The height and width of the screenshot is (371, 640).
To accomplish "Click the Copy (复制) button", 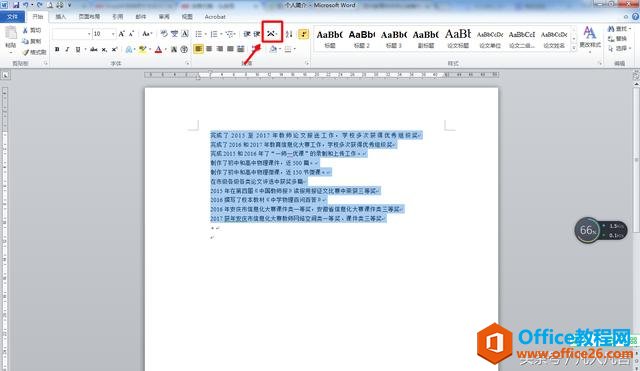I will coord(32,41).
